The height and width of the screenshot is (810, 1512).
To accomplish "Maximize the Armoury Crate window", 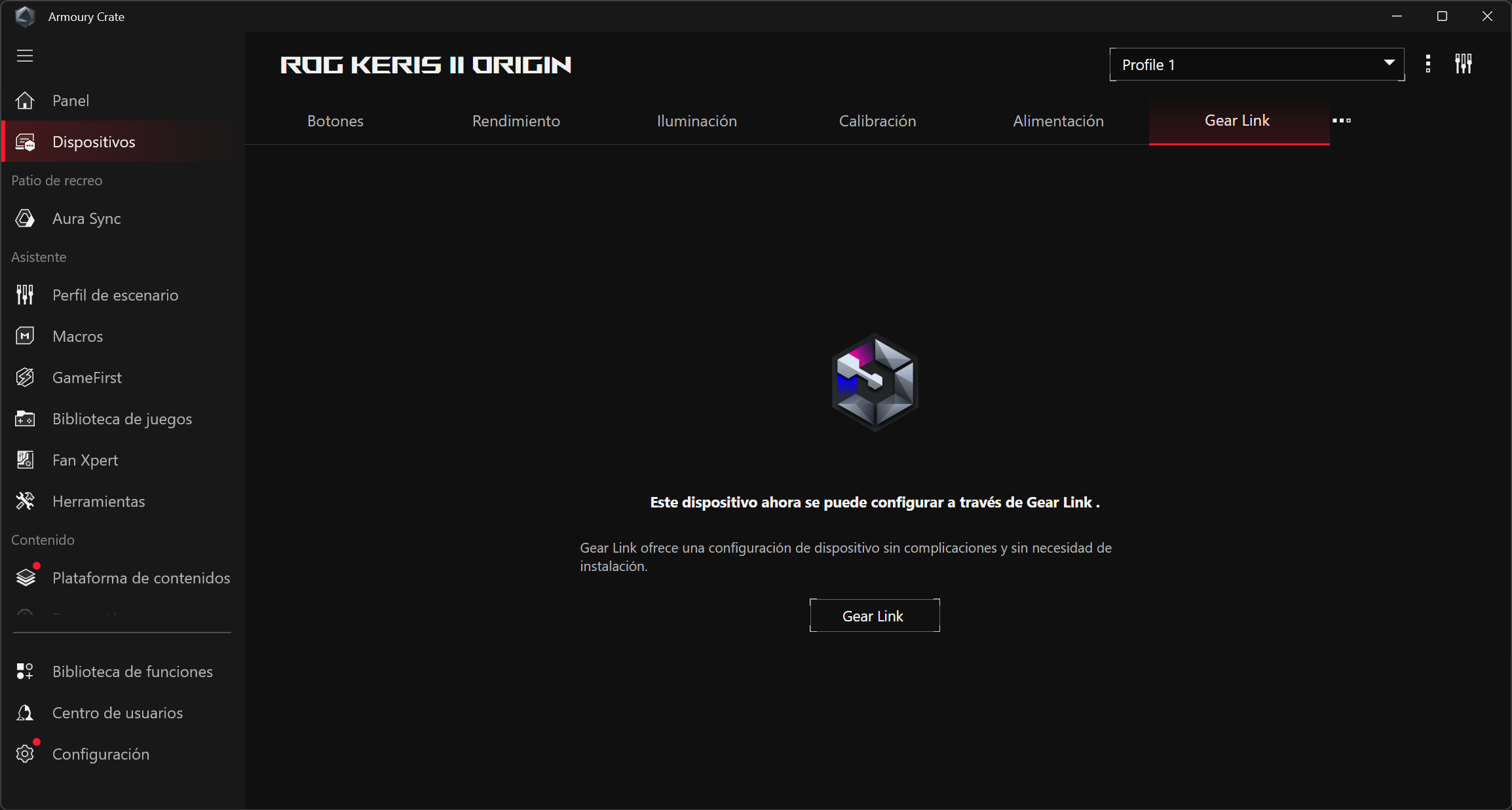I will click(1442, 16).
